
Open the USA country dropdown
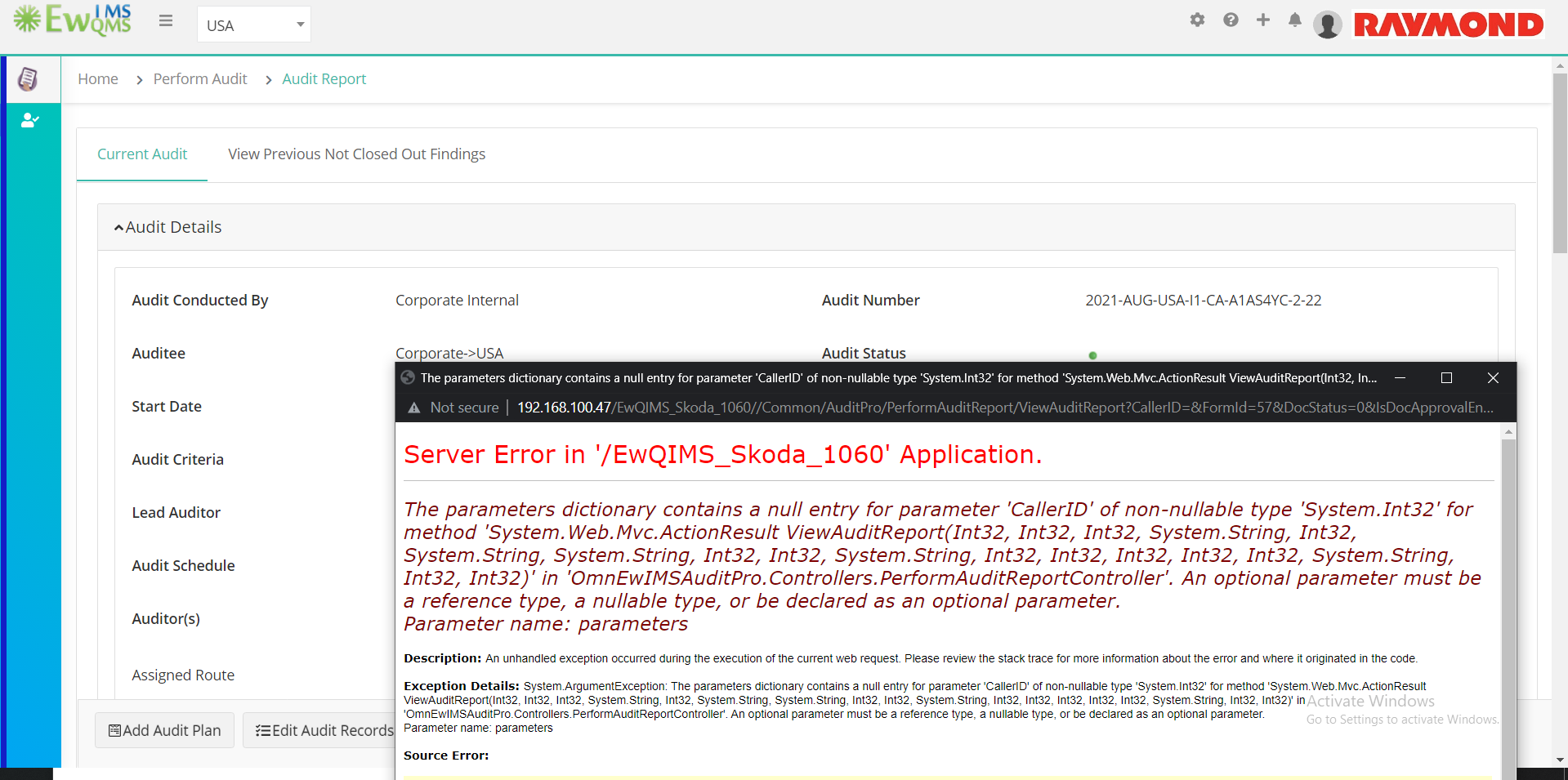pyautogui.click(x=254, y=25)
